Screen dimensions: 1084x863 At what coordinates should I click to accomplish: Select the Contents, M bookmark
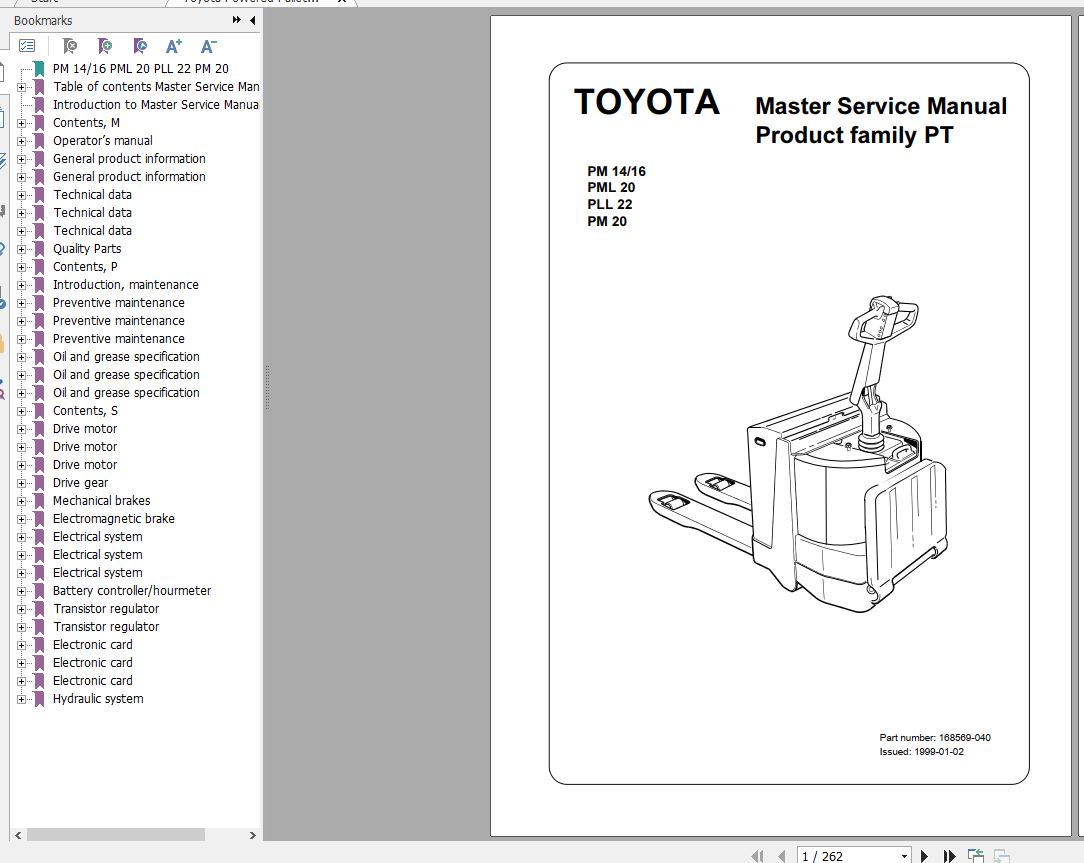click(x=86, y=122)
